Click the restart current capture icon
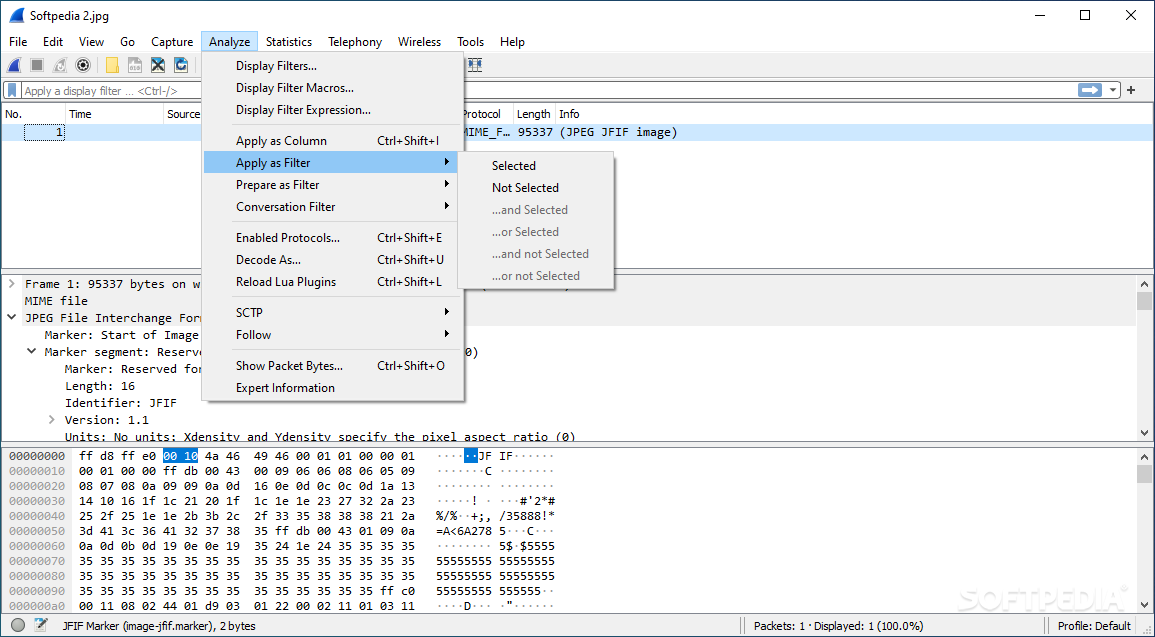Viewport: 1155px width, 637px height. pyautogui.click(x=60, y=66)
